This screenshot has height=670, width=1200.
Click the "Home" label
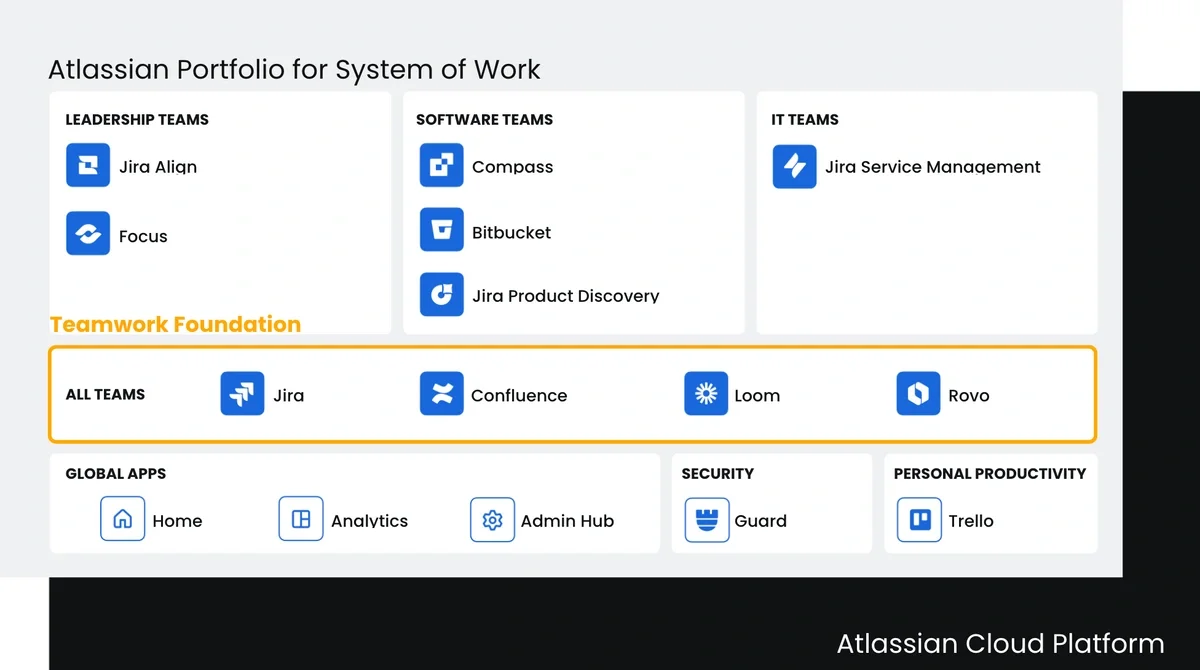coord(177,521)
